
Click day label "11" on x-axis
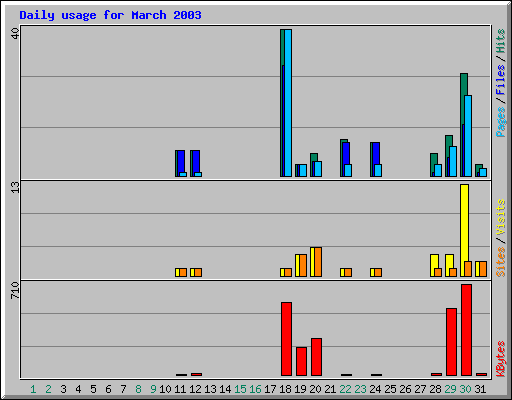click(x=180, y=389)
